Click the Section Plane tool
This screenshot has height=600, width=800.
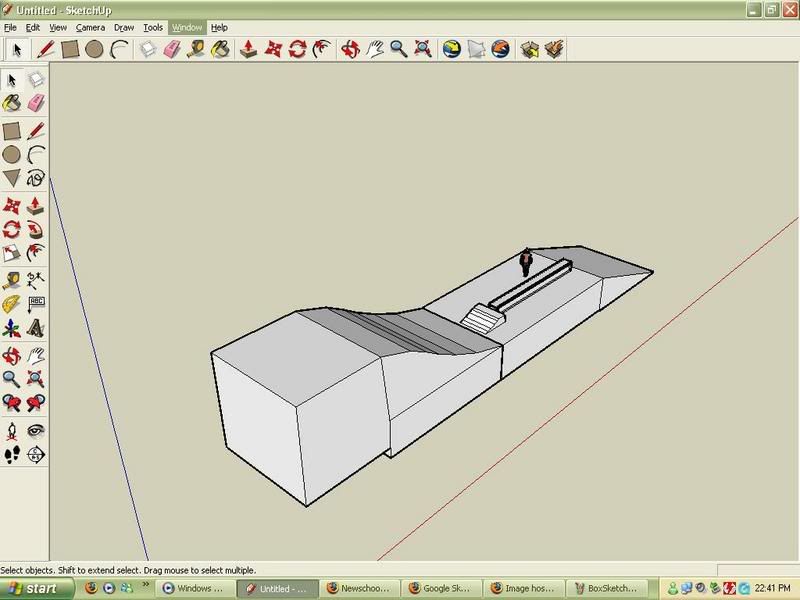pyautogui.click(x=36, y=455)
